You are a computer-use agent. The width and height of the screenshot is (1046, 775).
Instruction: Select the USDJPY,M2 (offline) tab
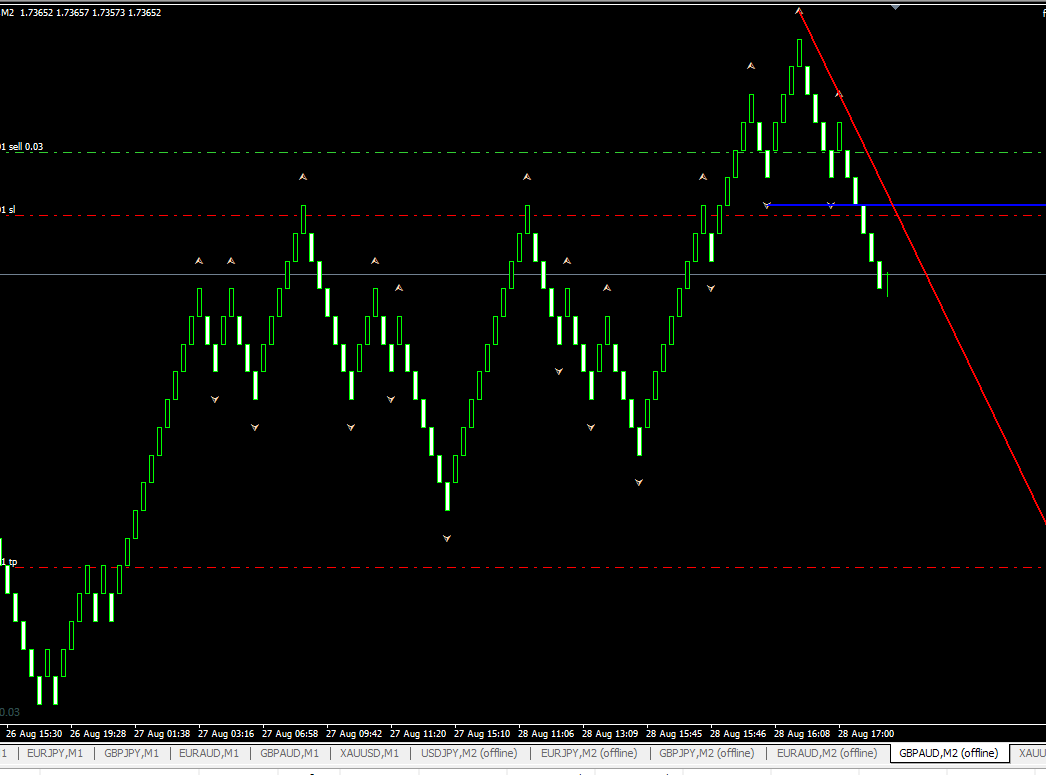tap(469, 753)
